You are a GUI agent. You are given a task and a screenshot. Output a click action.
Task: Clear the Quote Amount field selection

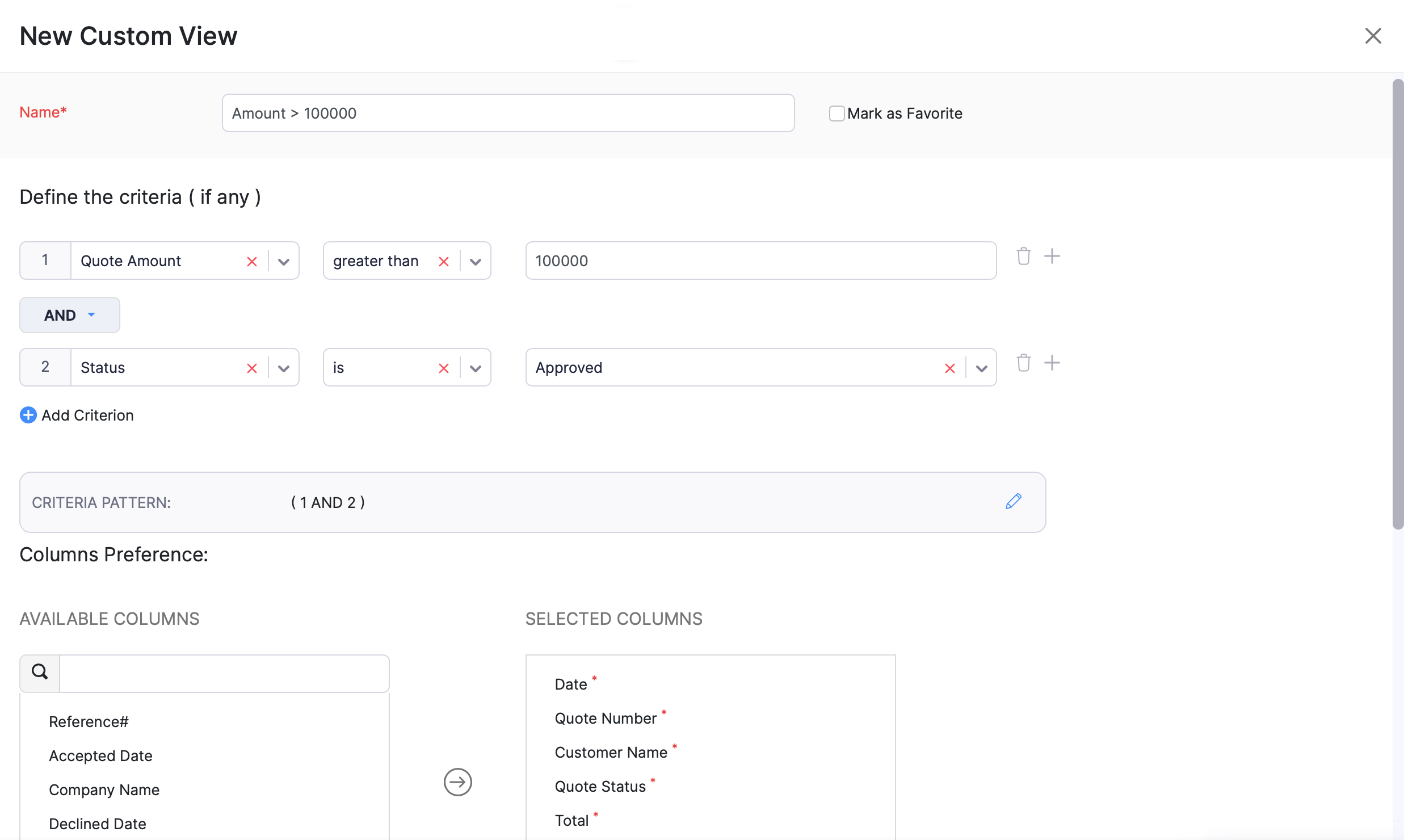252,261
